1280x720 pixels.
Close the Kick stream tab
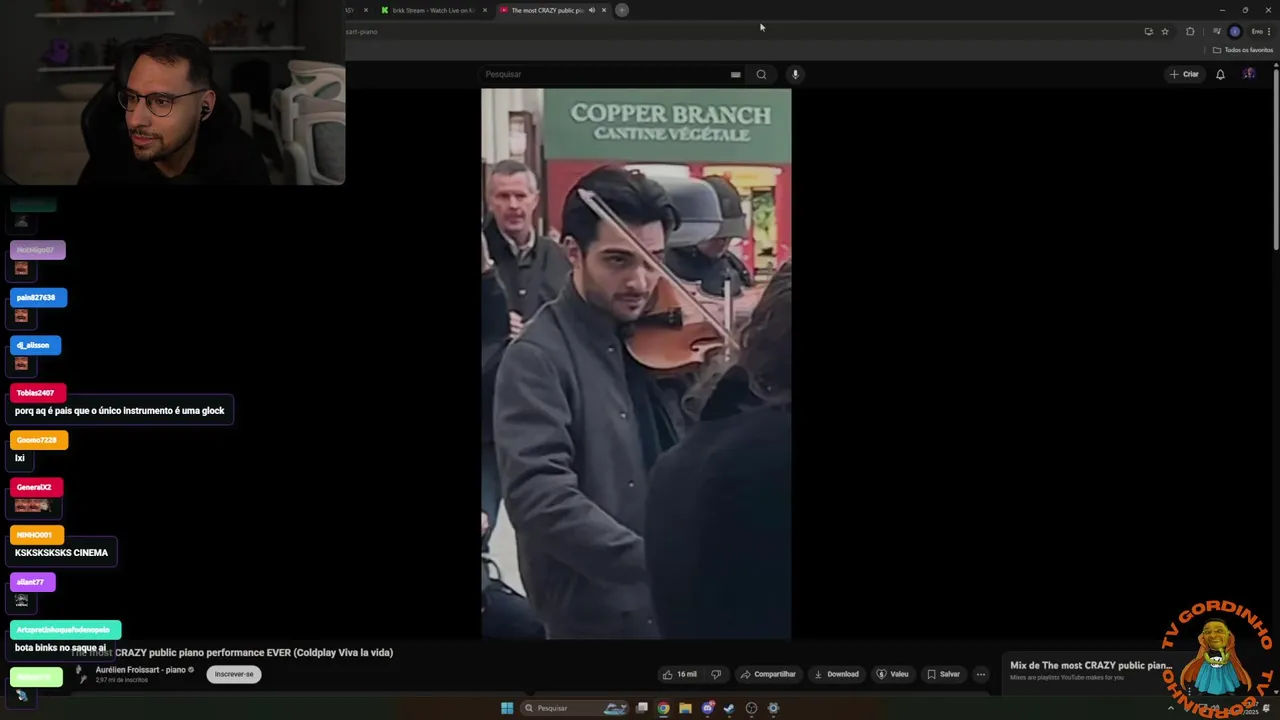[x=485, y=10]
